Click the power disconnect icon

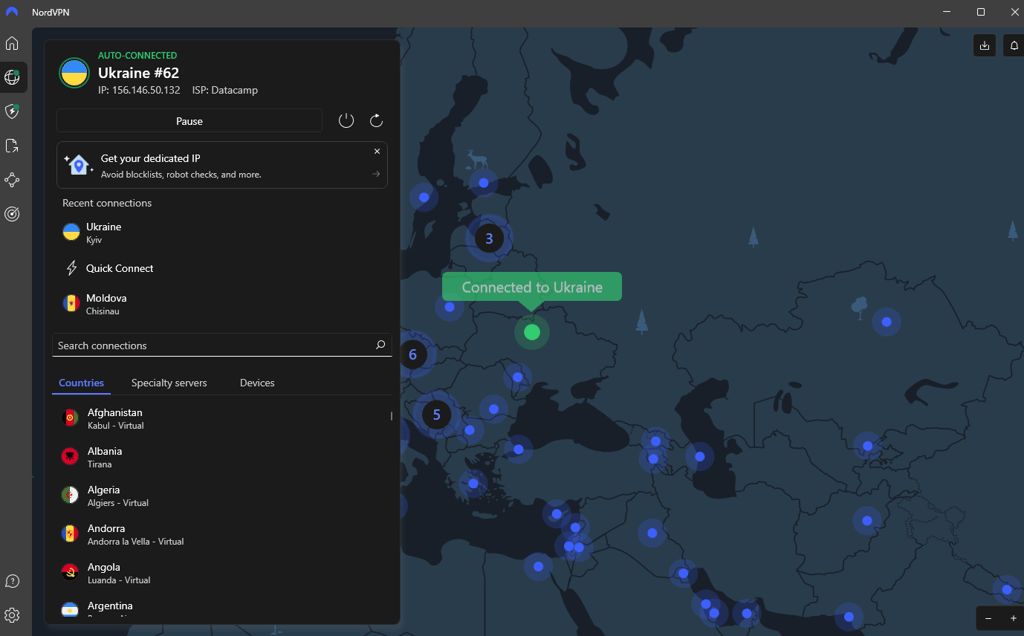346,120
